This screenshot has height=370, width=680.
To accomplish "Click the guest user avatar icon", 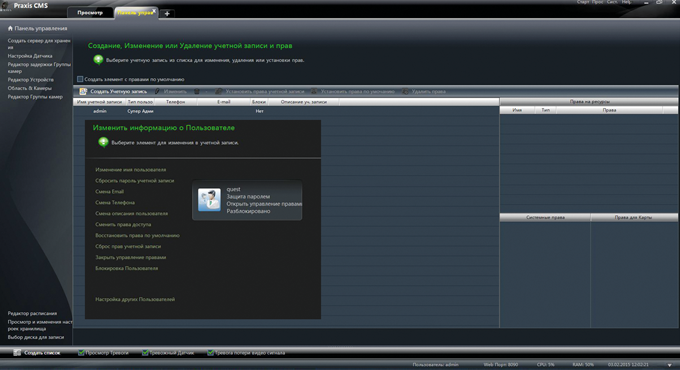I will click(x=209, y=200).
